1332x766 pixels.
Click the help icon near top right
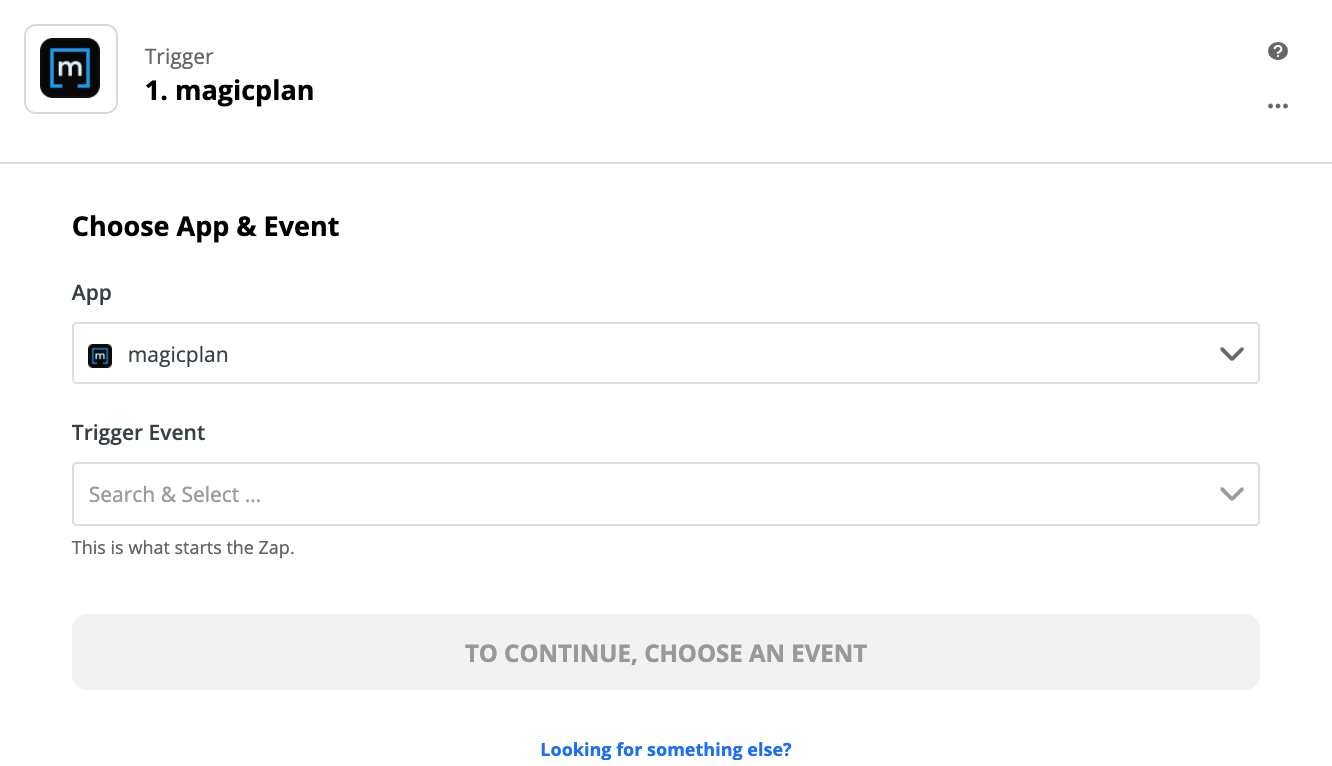coord(1277,49)
